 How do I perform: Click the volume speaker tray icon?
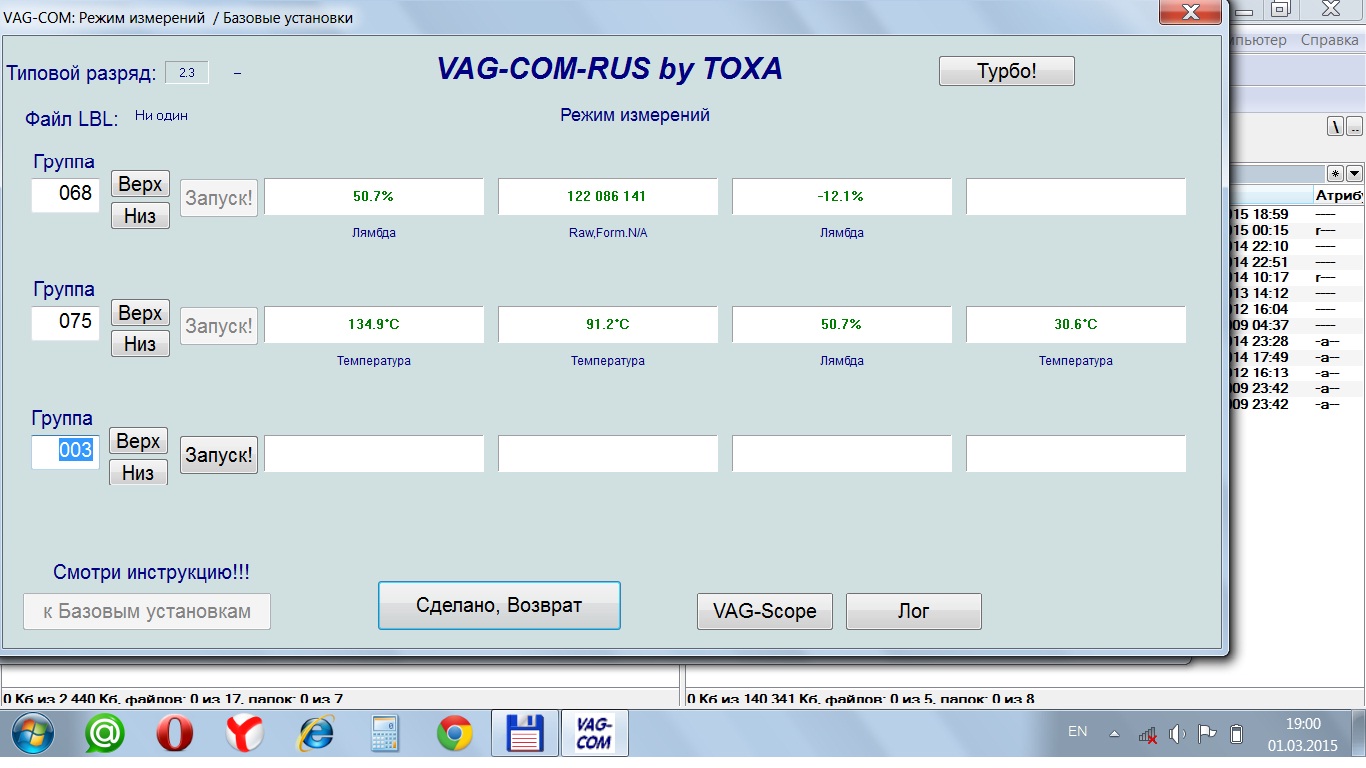tap(1177, 733)
